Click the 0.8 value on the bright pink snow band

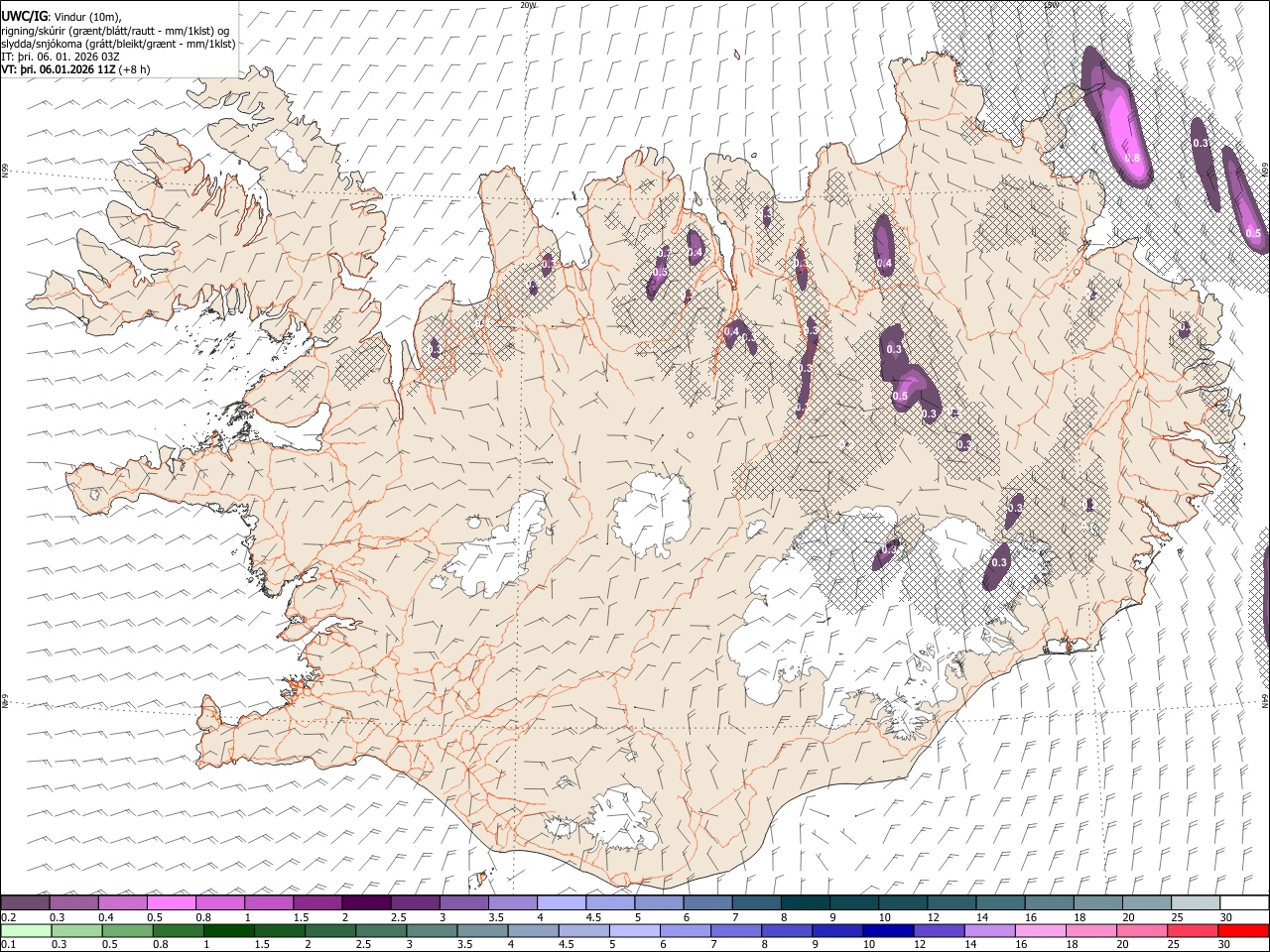pyautogui.click(x=1132, y=158)
